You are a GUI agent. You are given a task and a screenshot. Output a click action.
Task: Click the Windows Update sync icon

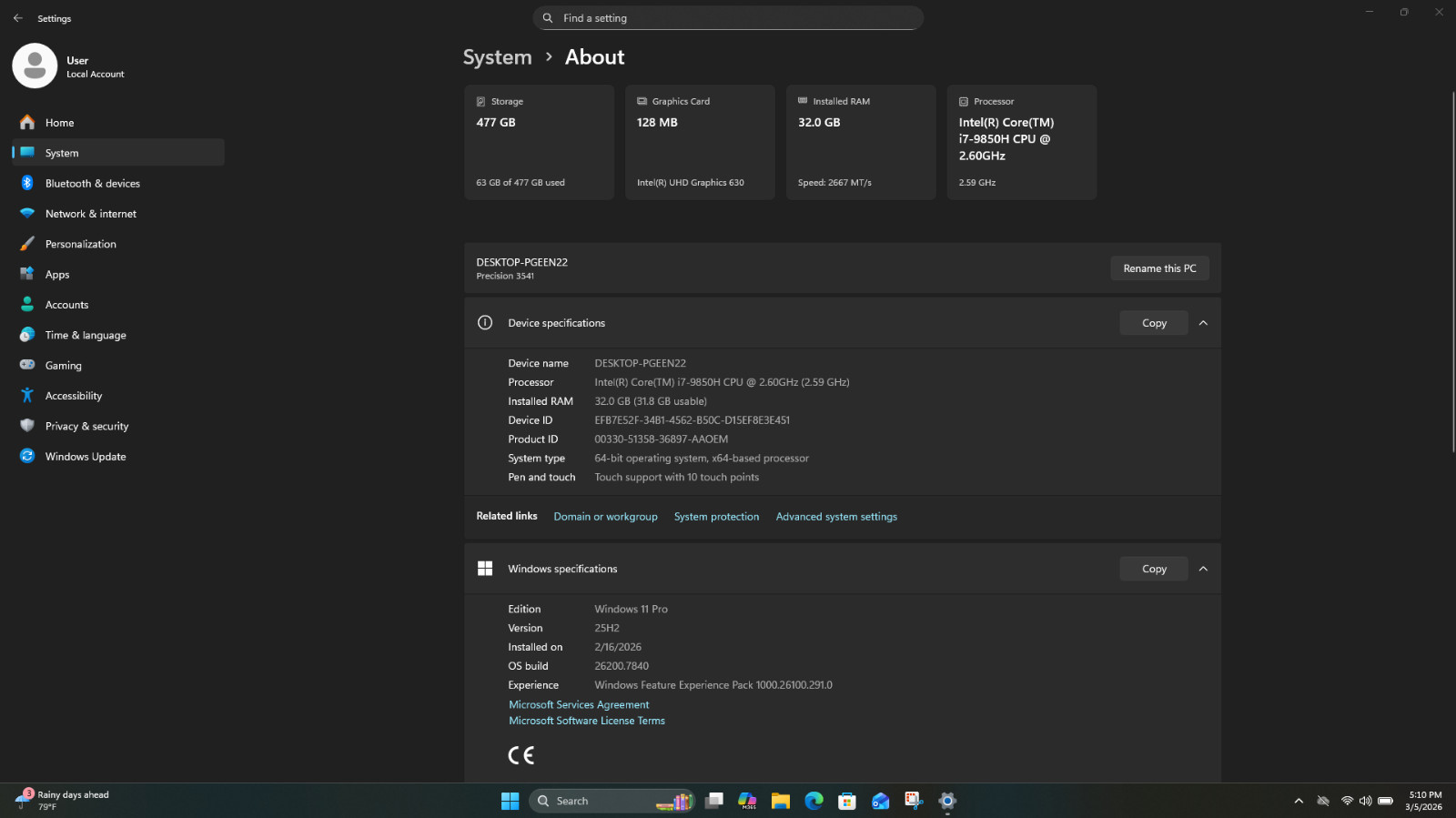27,456
